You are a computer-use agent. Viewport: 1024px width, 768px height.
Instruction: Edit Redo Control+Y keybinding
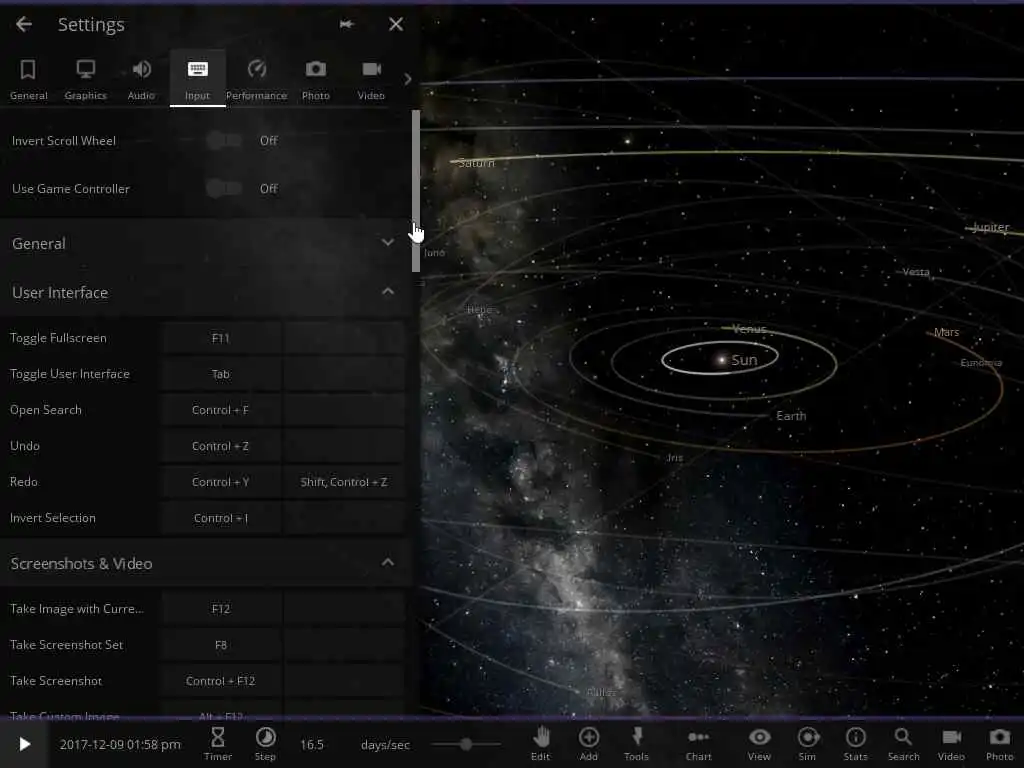click(221, 482)
